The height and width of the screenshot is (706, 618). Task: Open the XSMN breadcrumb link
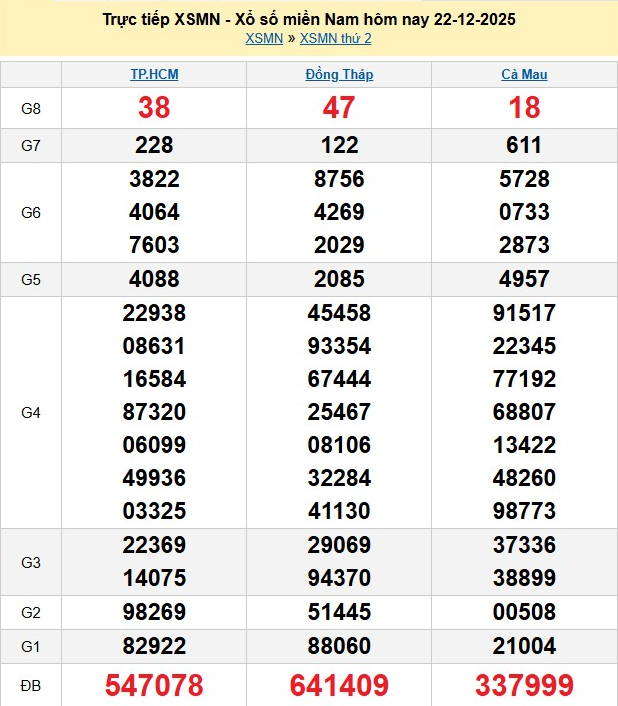(264, 39)
